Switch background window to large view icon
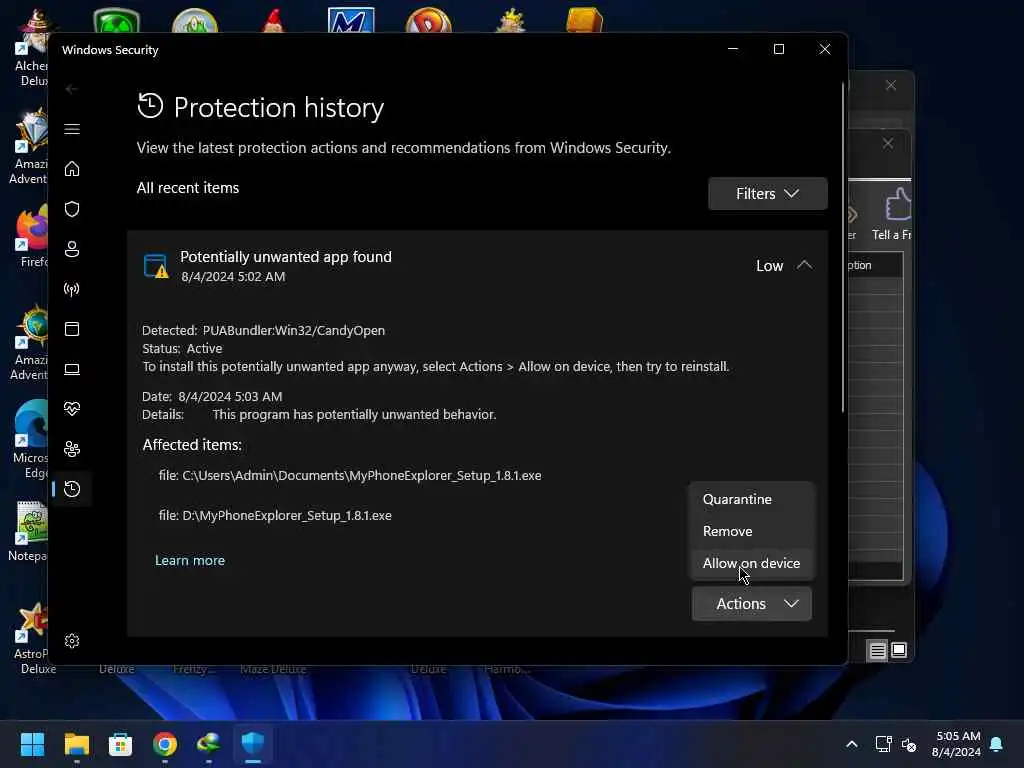 click(x=899, y=650)
